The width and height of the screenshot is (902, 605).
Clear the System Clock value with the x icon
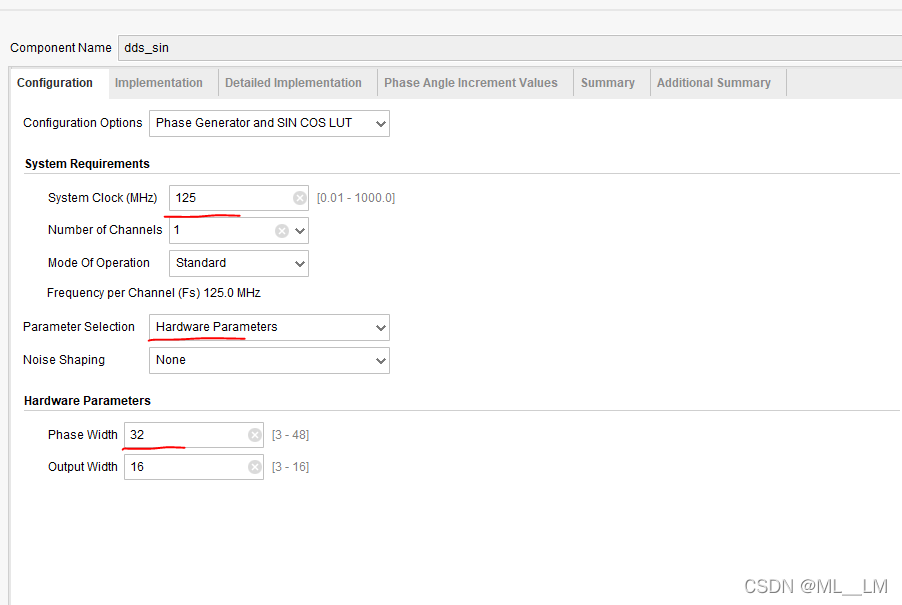click(x=300, y=198)
